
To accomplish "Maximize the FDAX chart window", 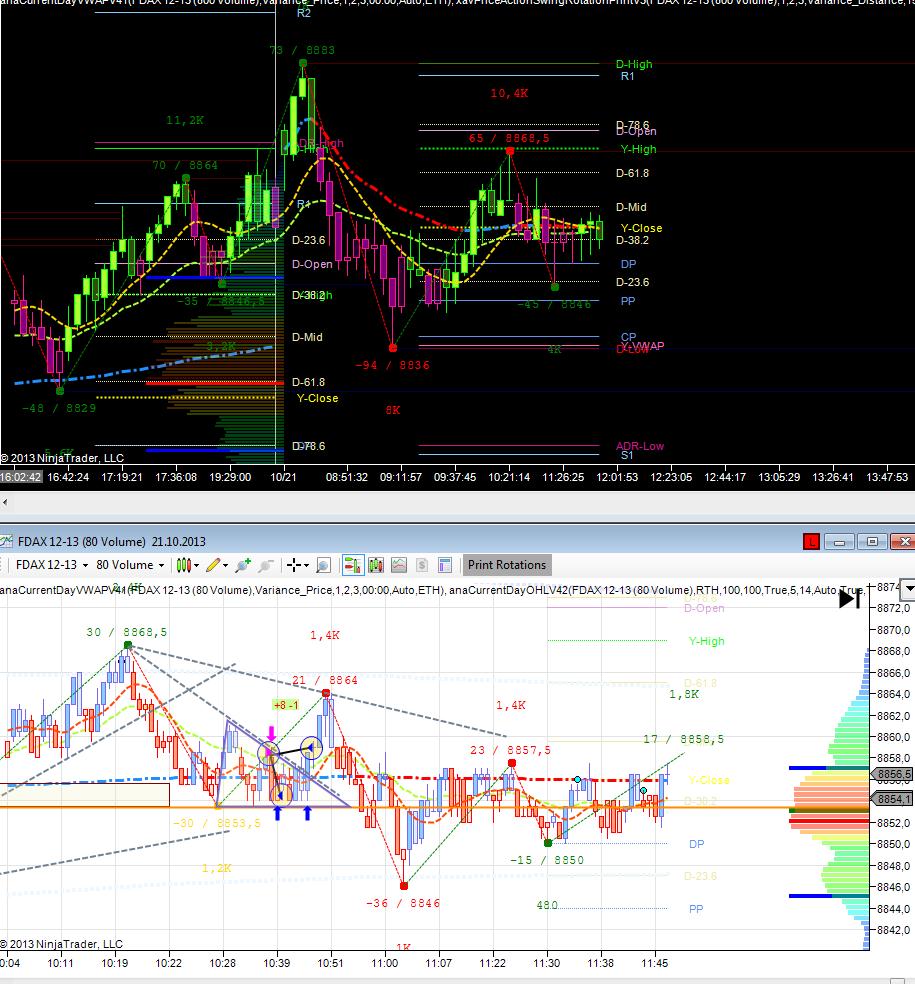I will pyautogui.click(x=872, y=542).
